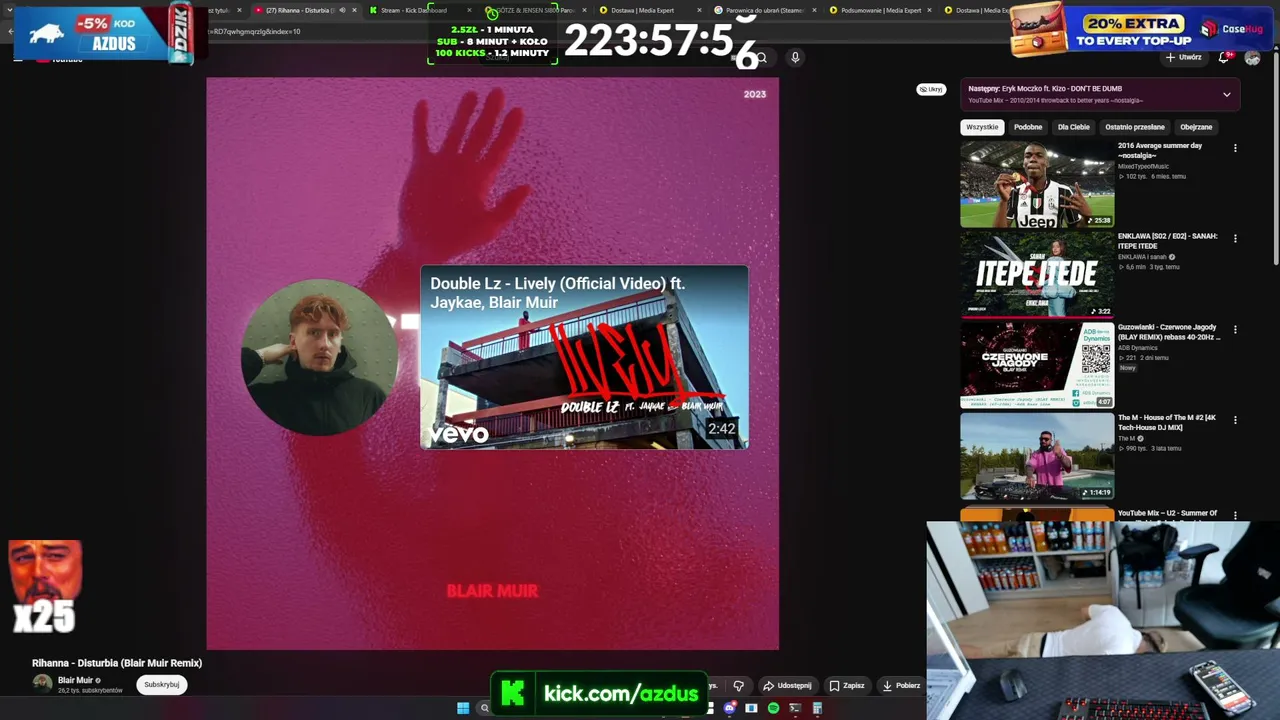
Task: Open the ADB Dynamics channel name
Action: [1139, 347]
